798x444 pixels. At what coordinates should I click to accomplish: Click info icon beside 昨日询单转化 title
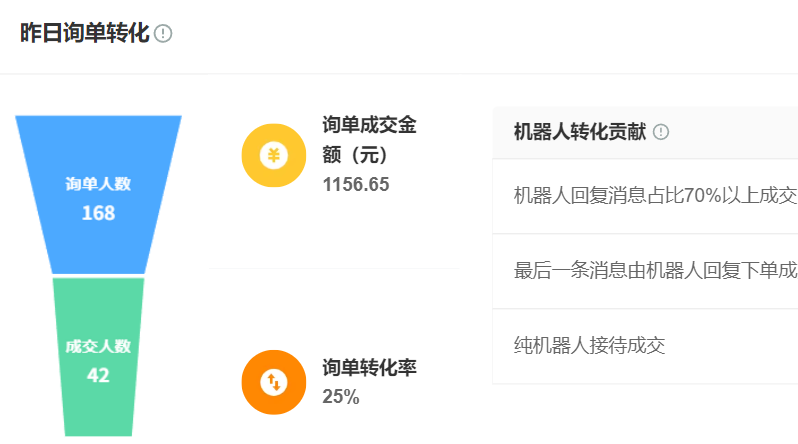coord(163,34)
